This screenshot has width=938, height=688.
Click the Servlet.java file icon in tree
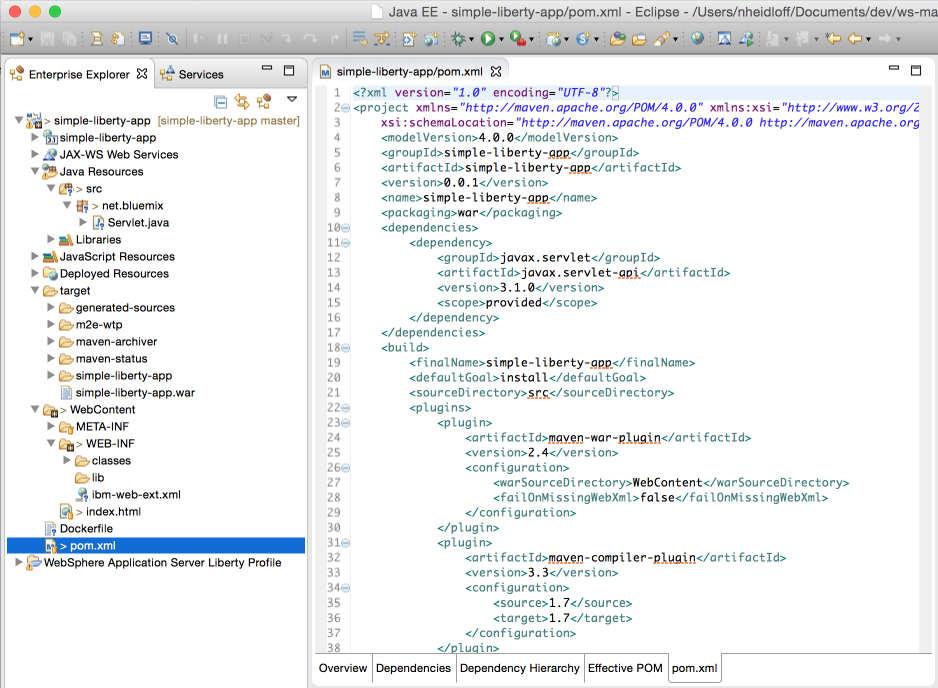click(99, 223)
